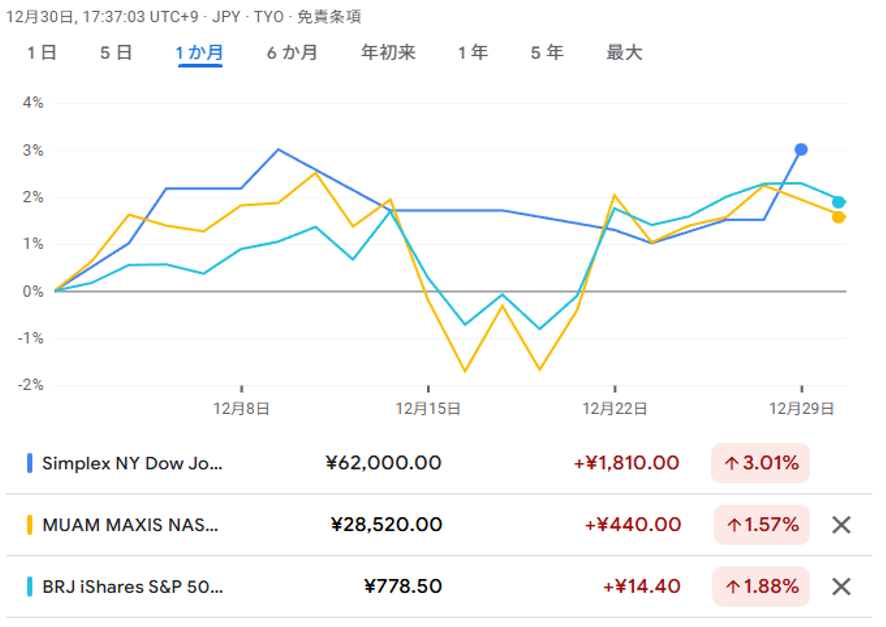Remove BRJ iShares S&P 500 comparison

(x=841, y=587)
